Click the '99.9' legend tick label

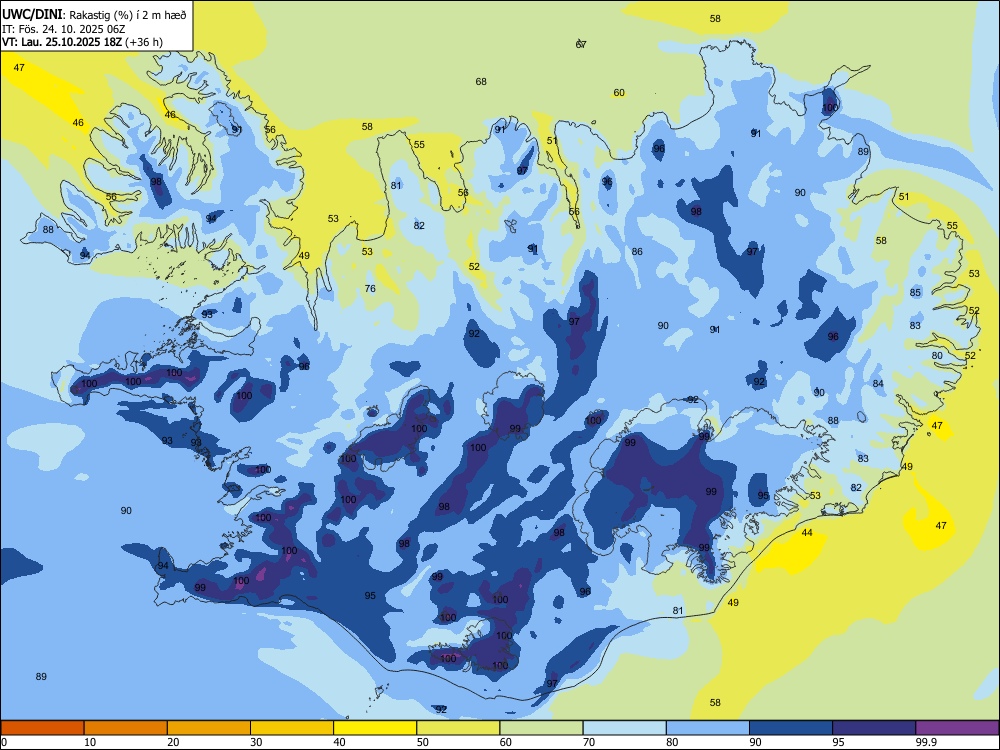(x=926, y=742)
